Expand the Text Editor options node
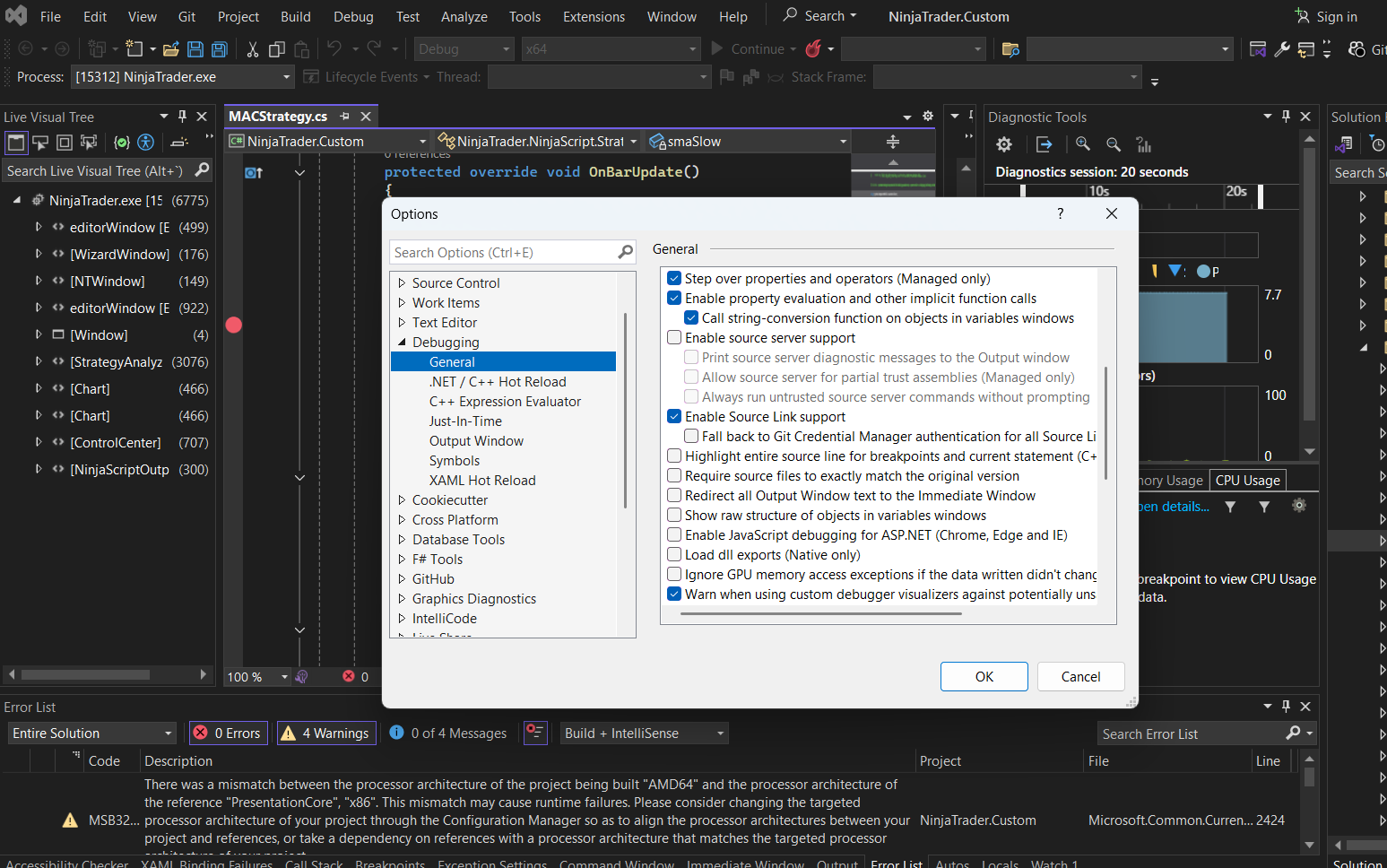The width and height of the screenshot is (1387, 868). pos(402,323)
